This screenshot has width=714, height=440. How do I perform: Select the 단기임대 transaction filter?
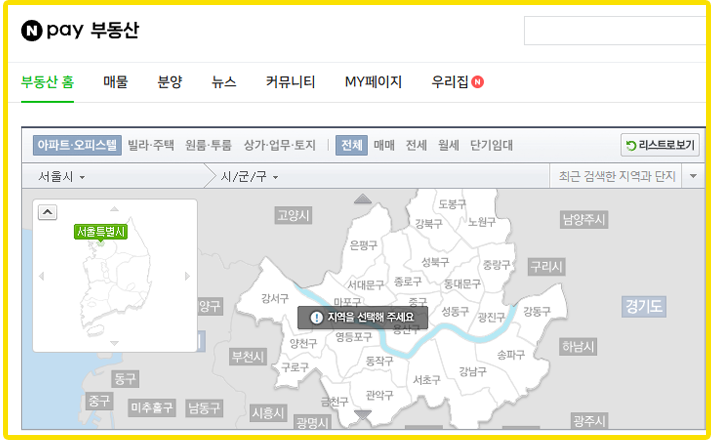point(491,145)
